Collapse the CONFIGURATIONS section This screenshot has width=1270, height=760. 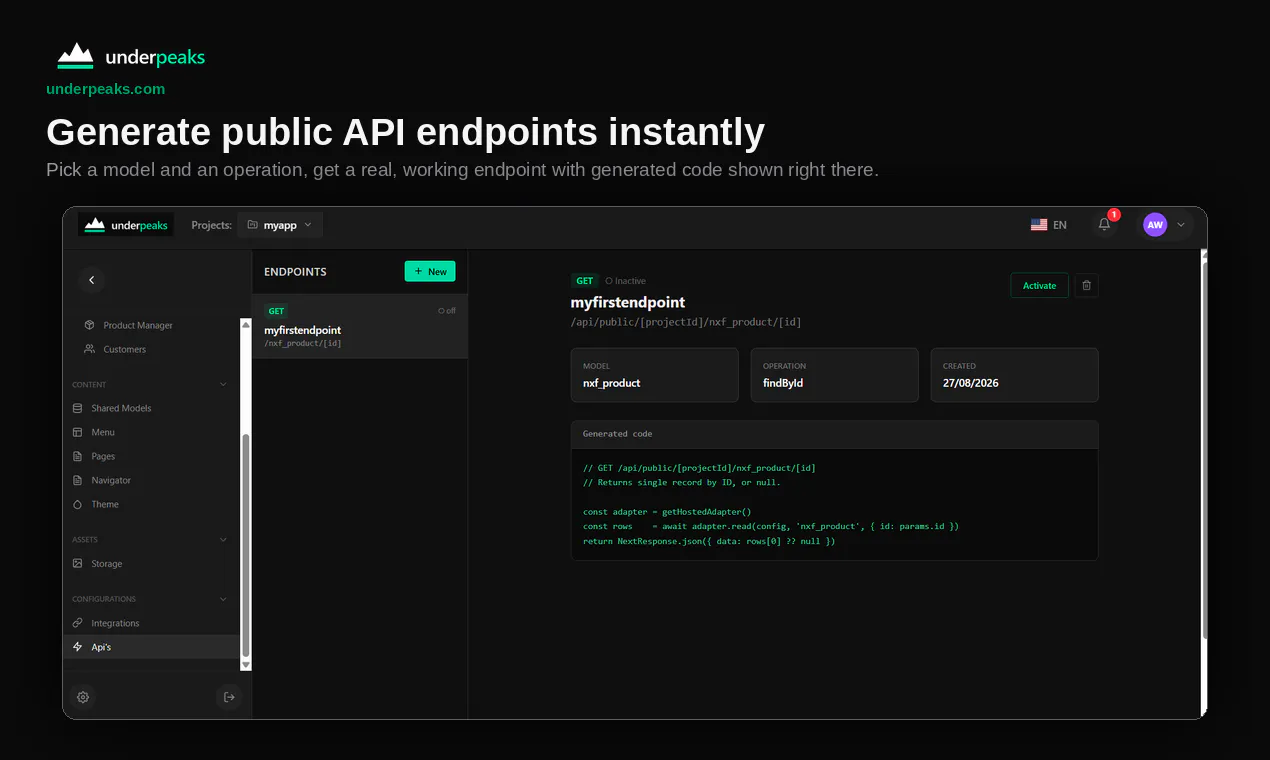point(223,599)
